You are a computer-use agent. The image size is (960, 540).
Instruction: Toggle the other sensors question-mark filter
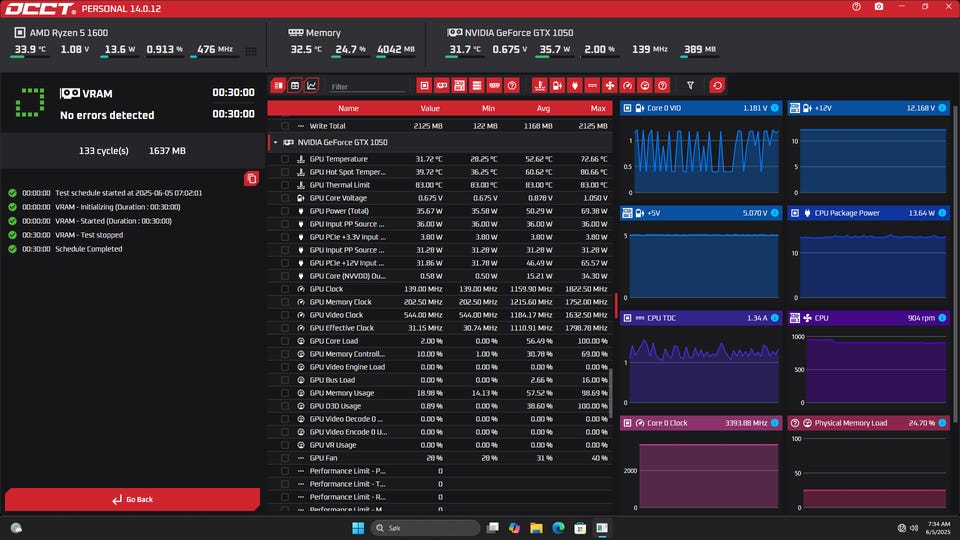pos(662,86)
